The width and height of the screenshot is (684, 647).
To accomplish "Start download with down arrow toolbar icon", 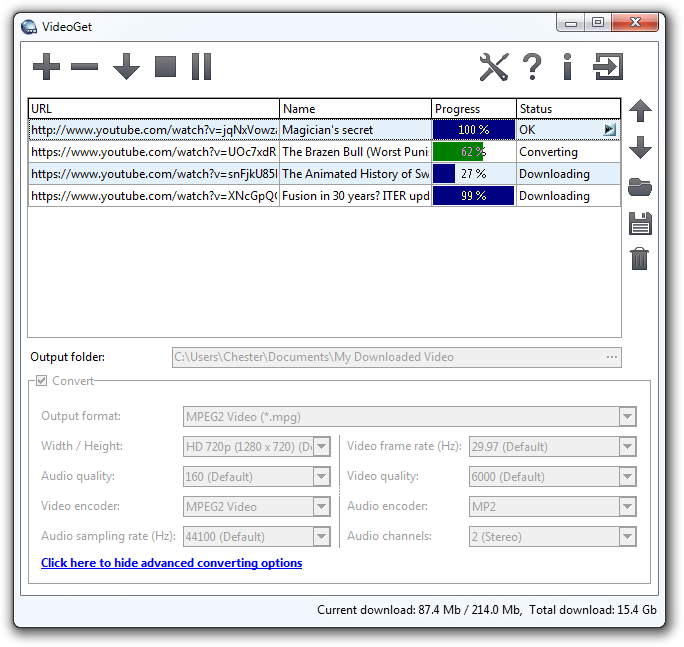I will (126, 67).
